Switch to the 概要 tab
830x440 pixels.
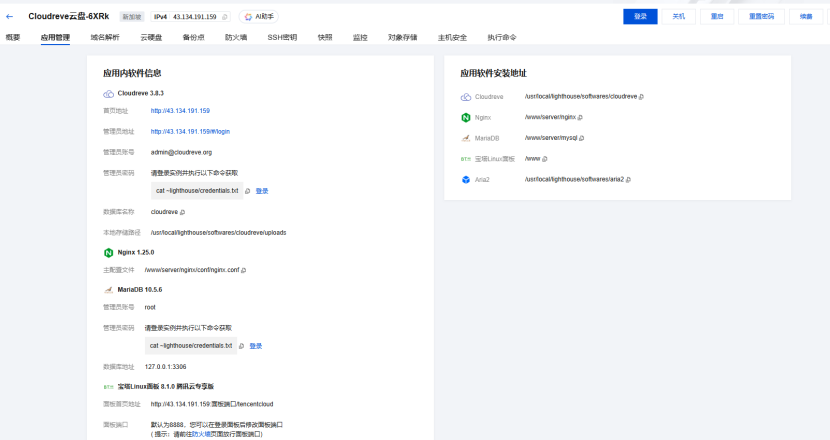point(13,38)
